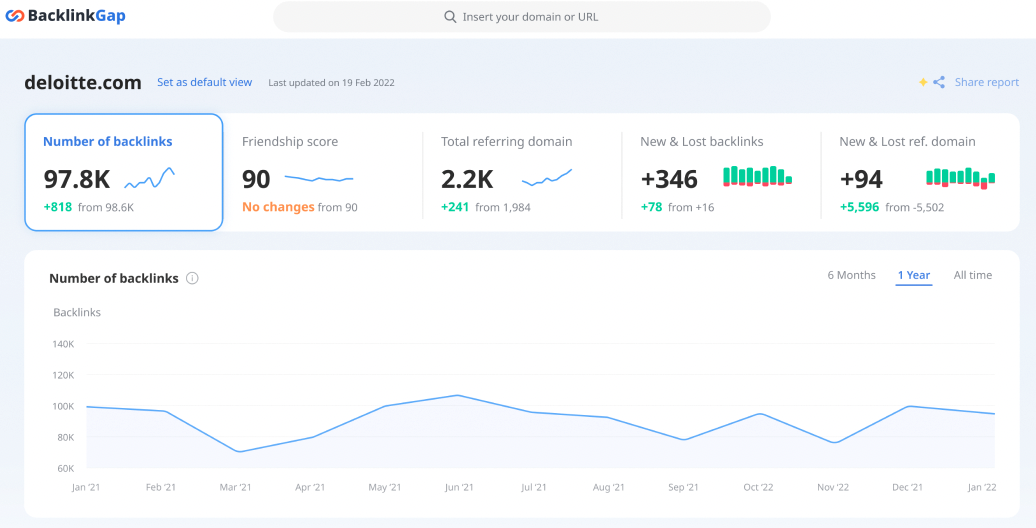Open the info icon next to Number of backlinks

pyautogui.click(x=192, y=278)
